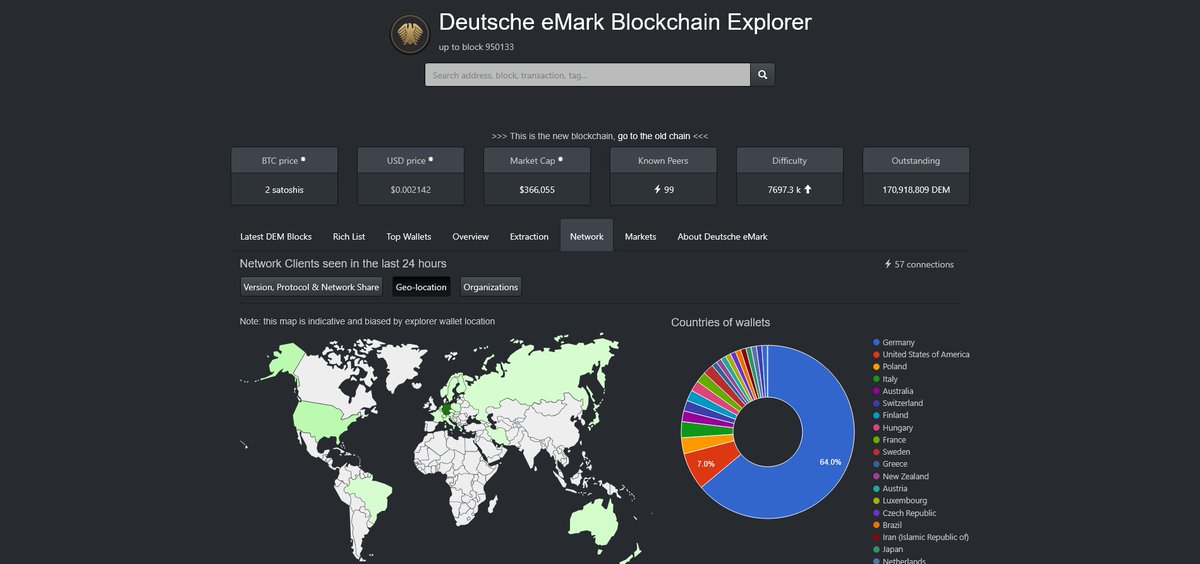Switch to the Organizations view

click(491, 287)
